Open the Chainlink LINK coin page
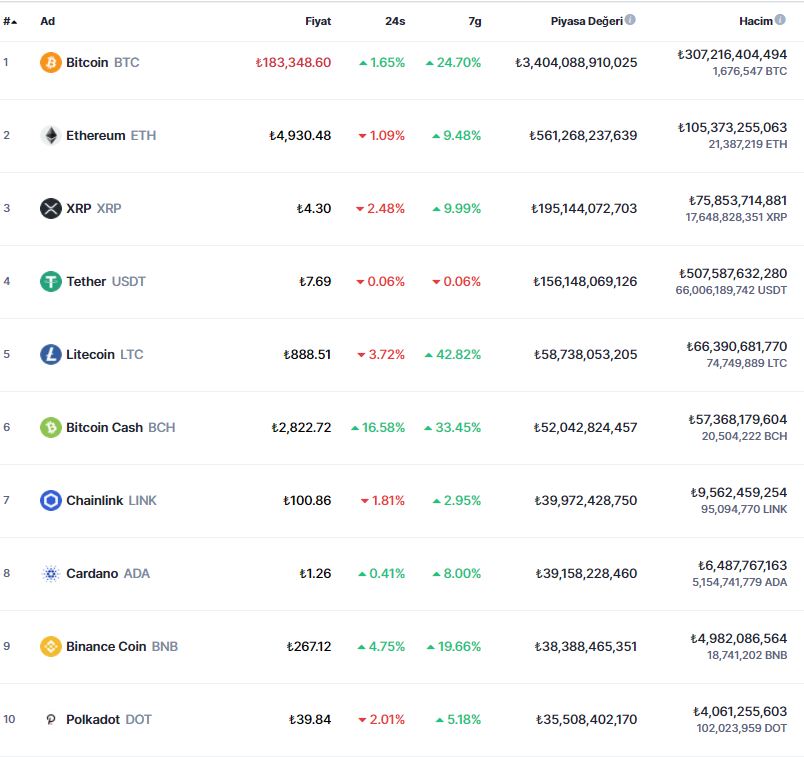This screenshot has height=757, width=804. point(113,500)
